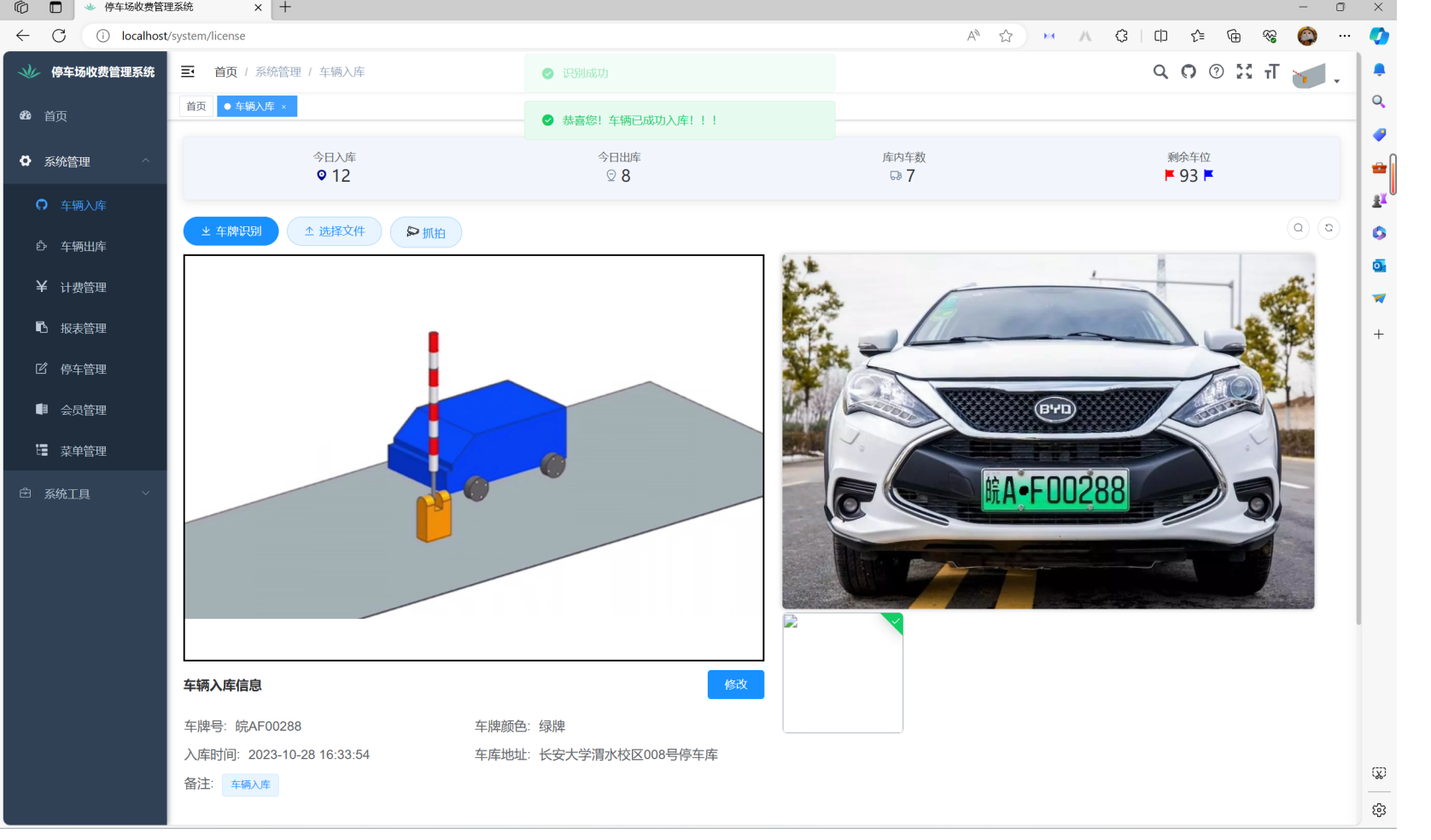Go back with browser back arrow
Viewport: 1431px width, 840px height.
(x=23, y=36)
